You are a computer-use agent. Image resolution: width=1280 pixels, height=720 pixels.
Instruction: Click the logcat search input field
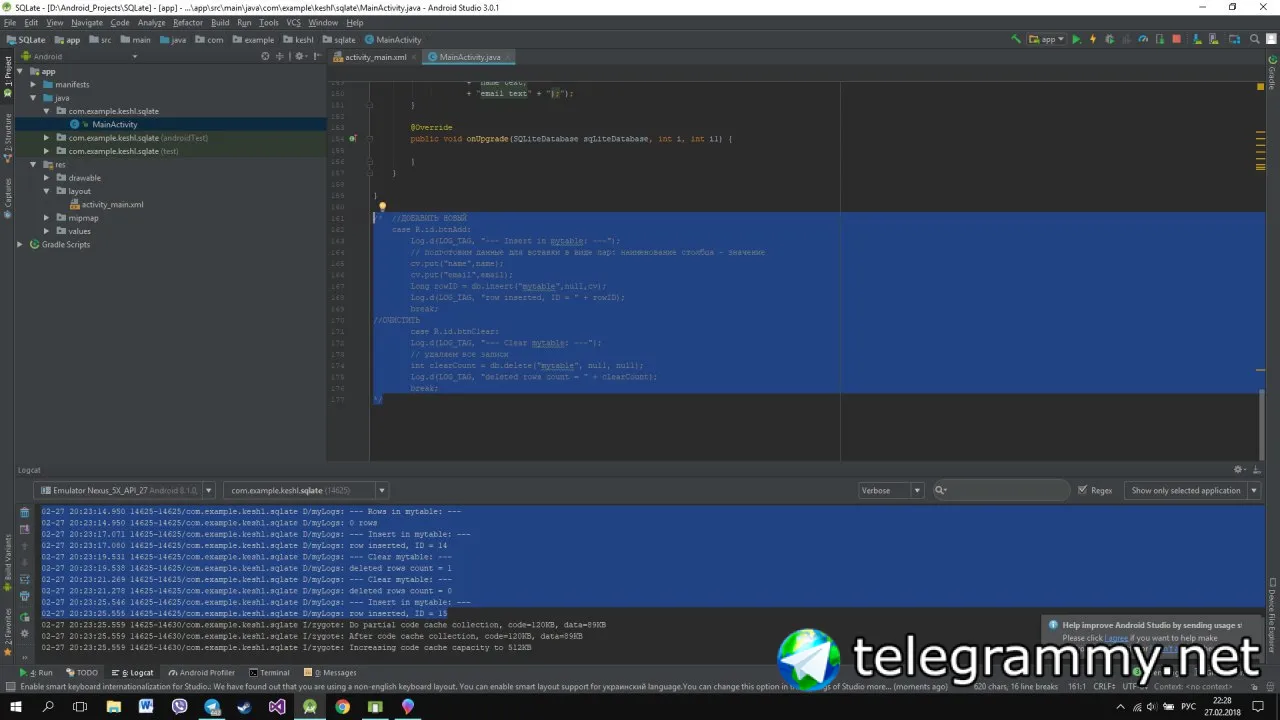(x=1002, y=490)
